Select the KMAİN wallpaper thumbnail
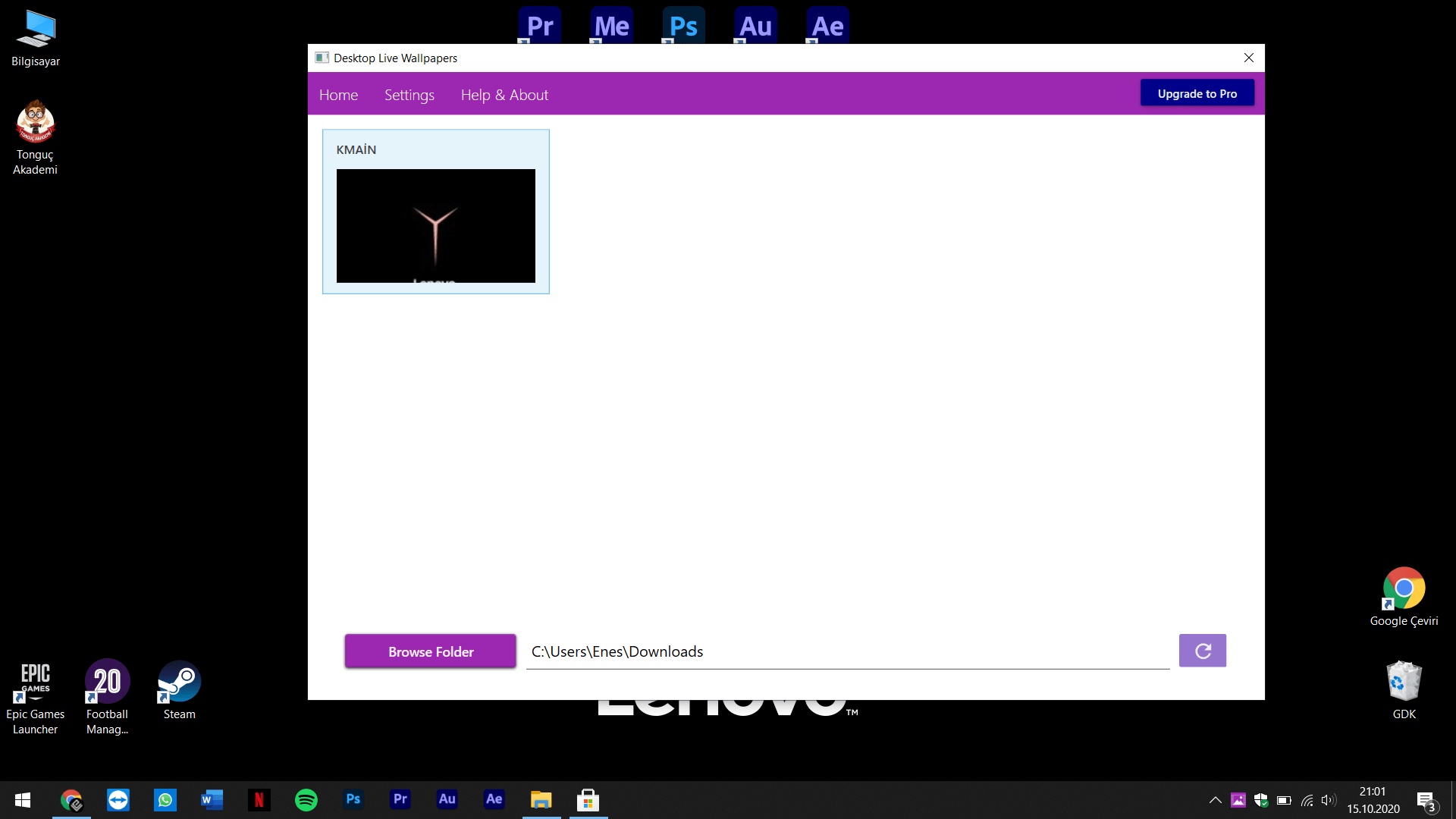Screen dimensions: 1456x819 [436, 225]
